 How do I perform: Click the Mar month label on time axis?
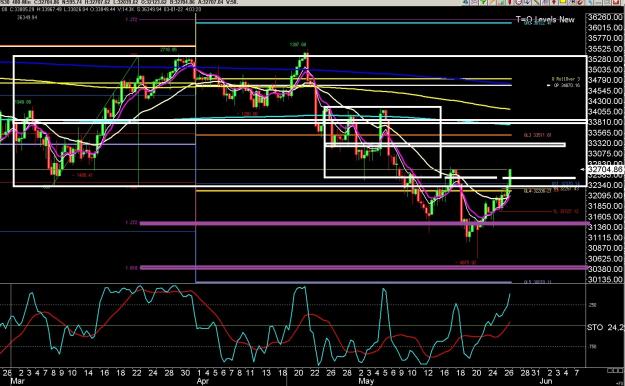(17, 381)
